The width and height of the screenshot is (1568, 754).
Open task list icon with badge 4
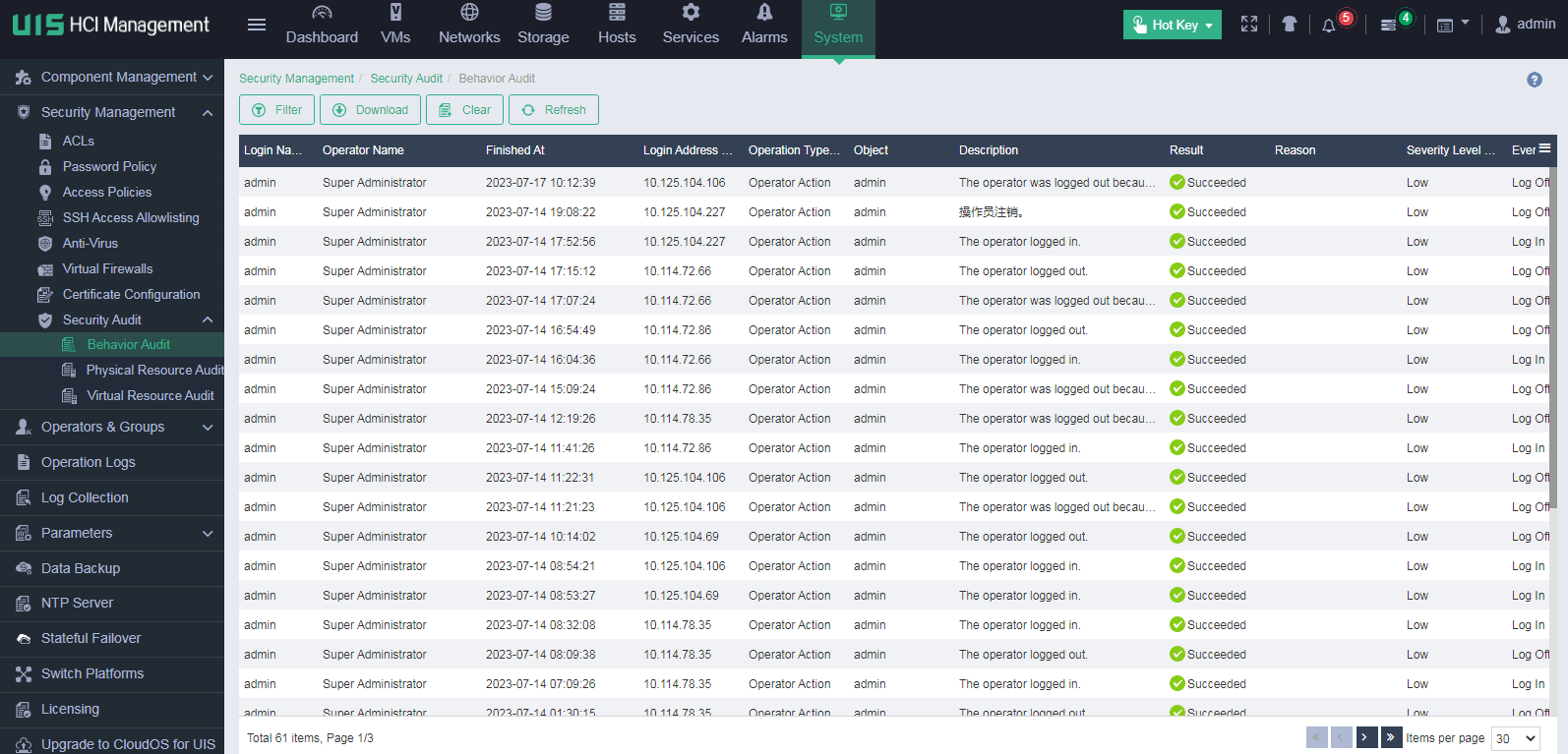click(x=1388, y=26)
